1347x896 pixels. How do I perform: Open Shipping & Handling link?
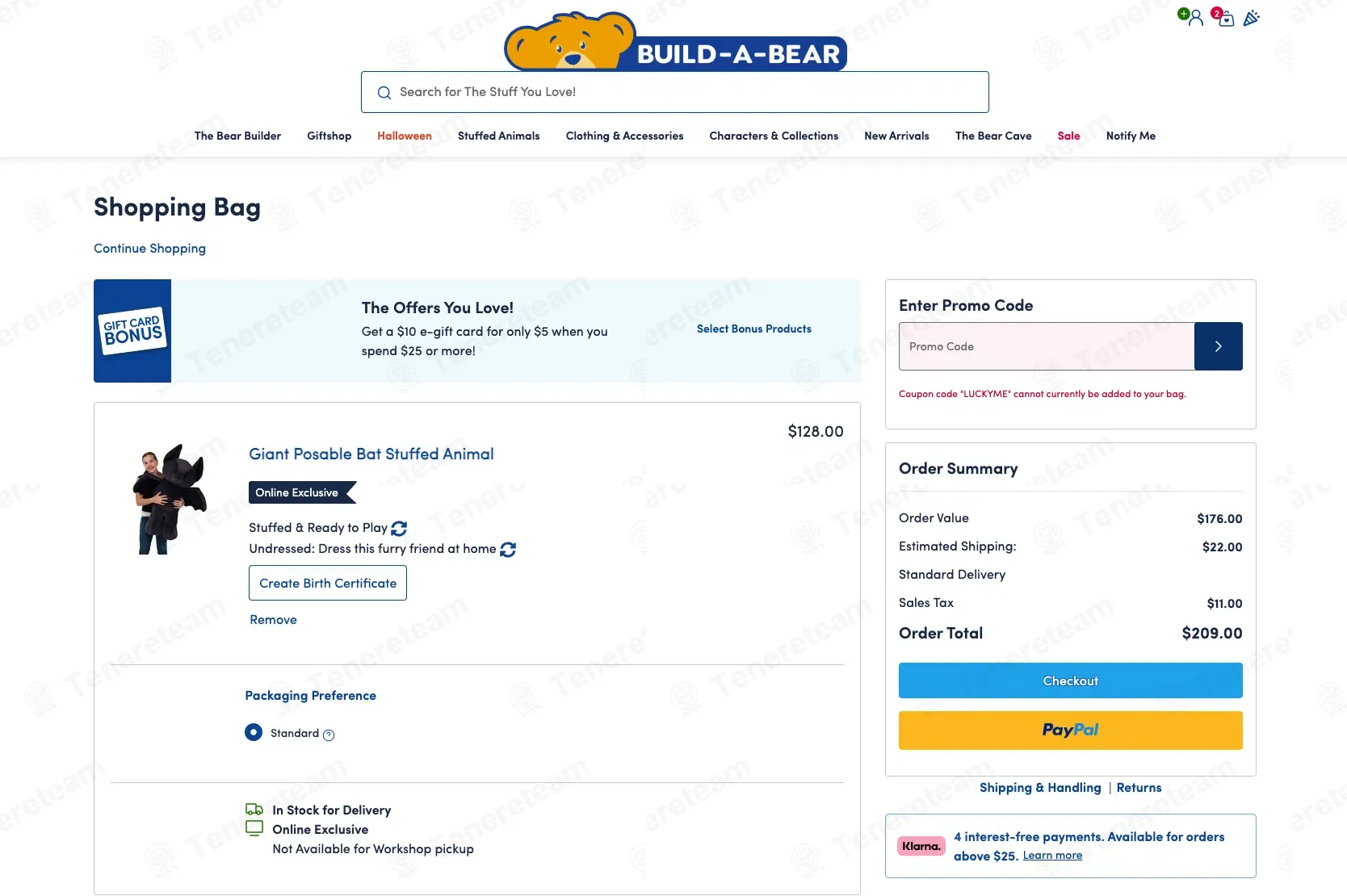click(x=1040, y=788)
